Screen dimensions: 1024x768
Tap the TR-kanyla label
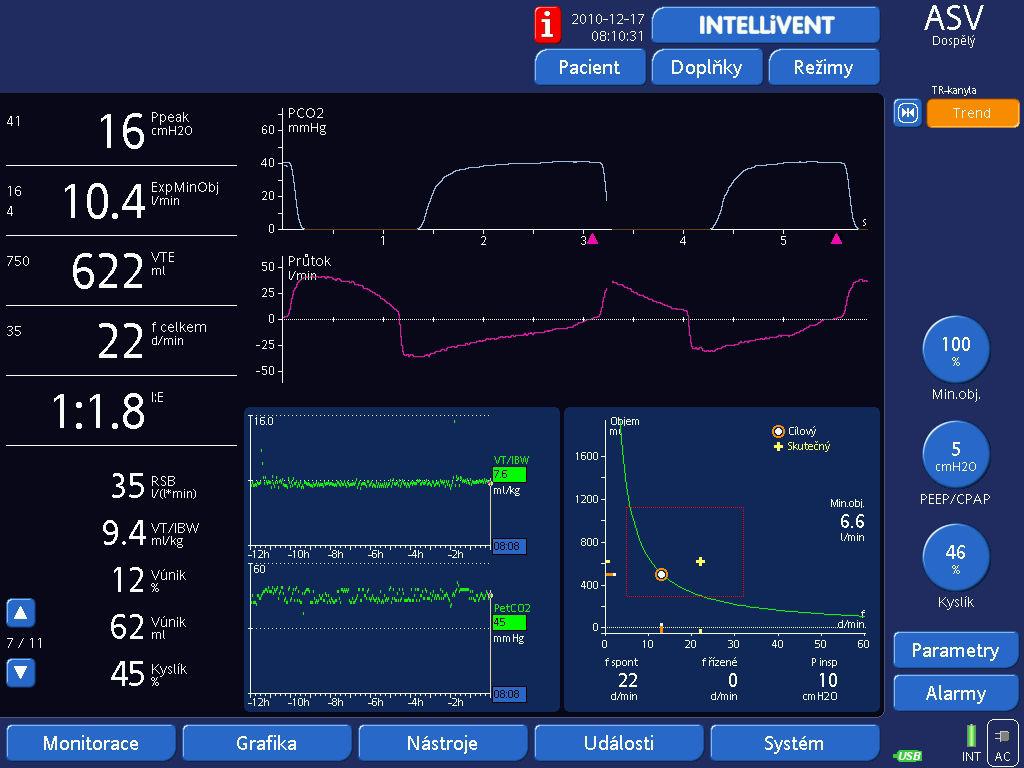[x=953, y=90]
